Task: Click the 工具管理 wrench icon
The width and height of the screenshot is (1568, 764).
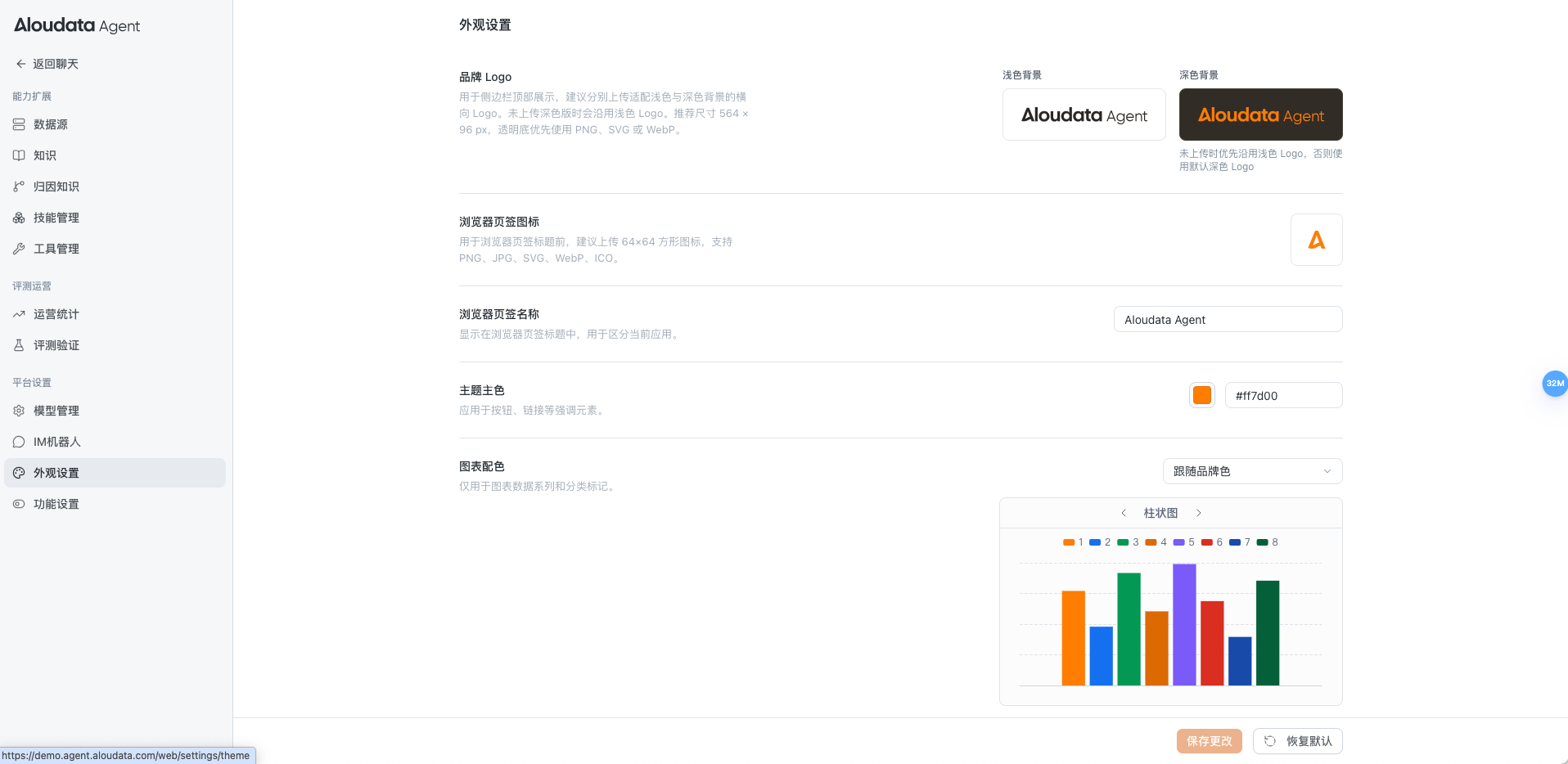Action: [x=19, y=249]
